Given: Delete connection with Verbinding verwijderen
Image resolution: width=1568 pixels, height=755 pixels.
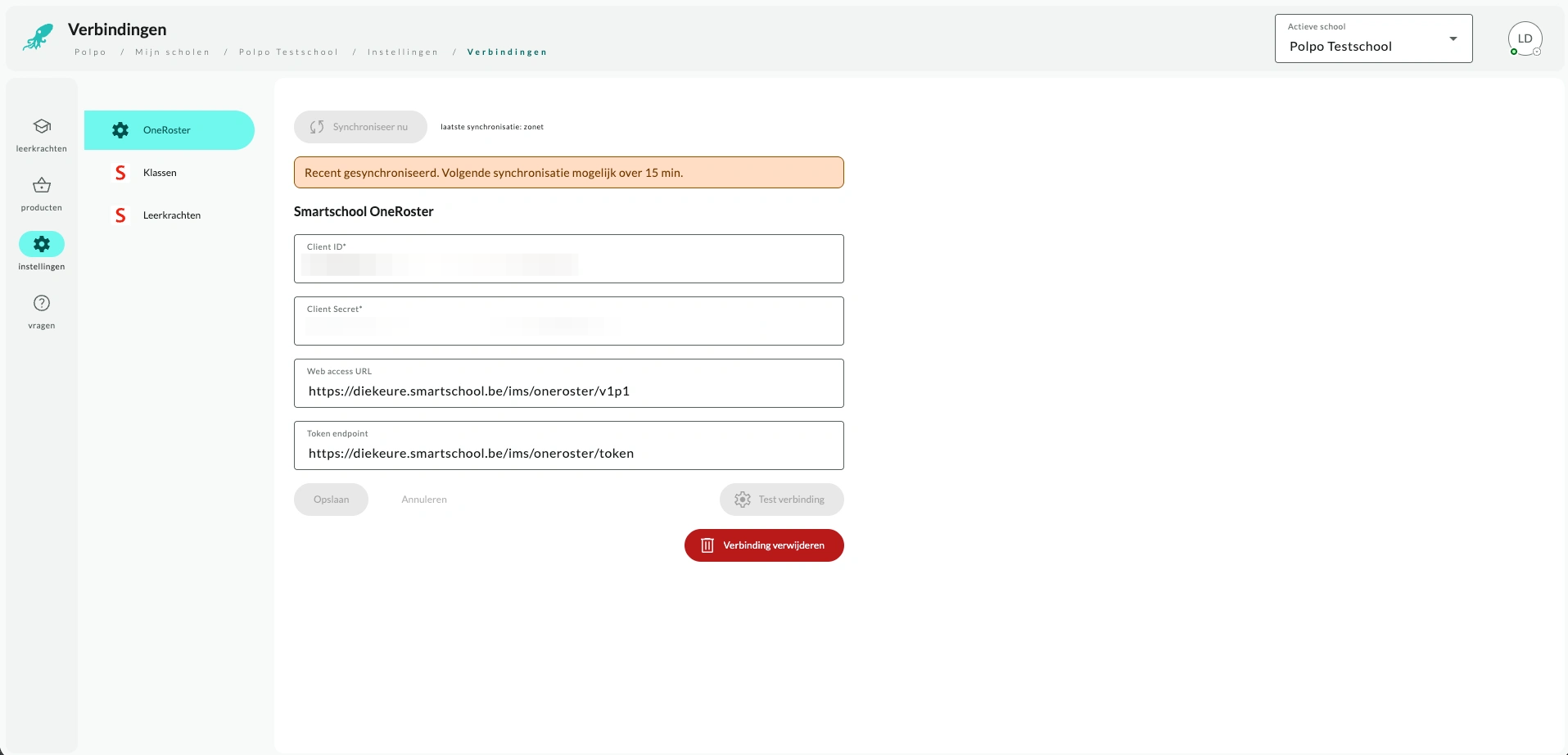Looking at the screenshot, I should coord(764,545).
